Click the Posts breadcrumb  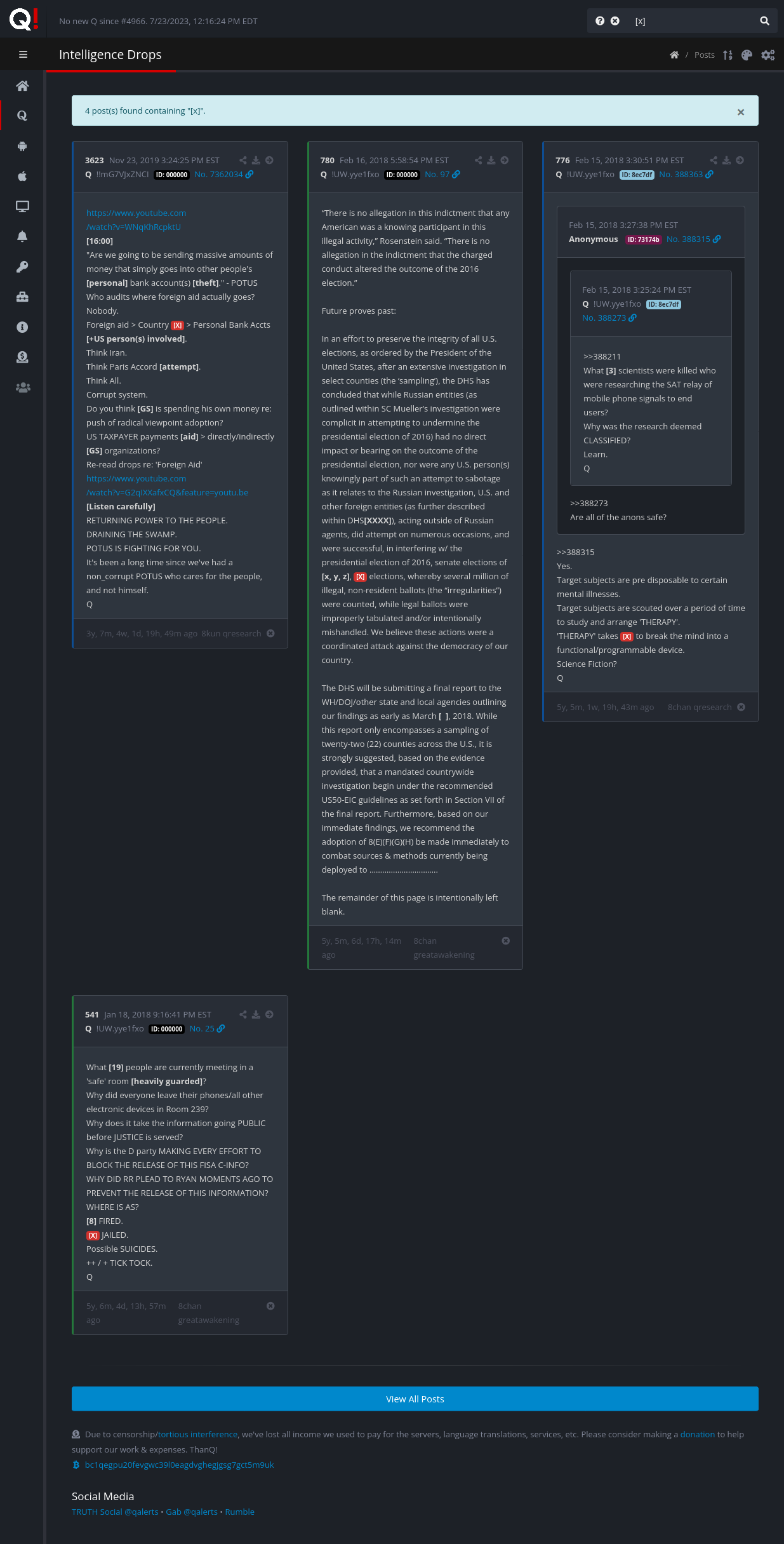click(705, 55)
